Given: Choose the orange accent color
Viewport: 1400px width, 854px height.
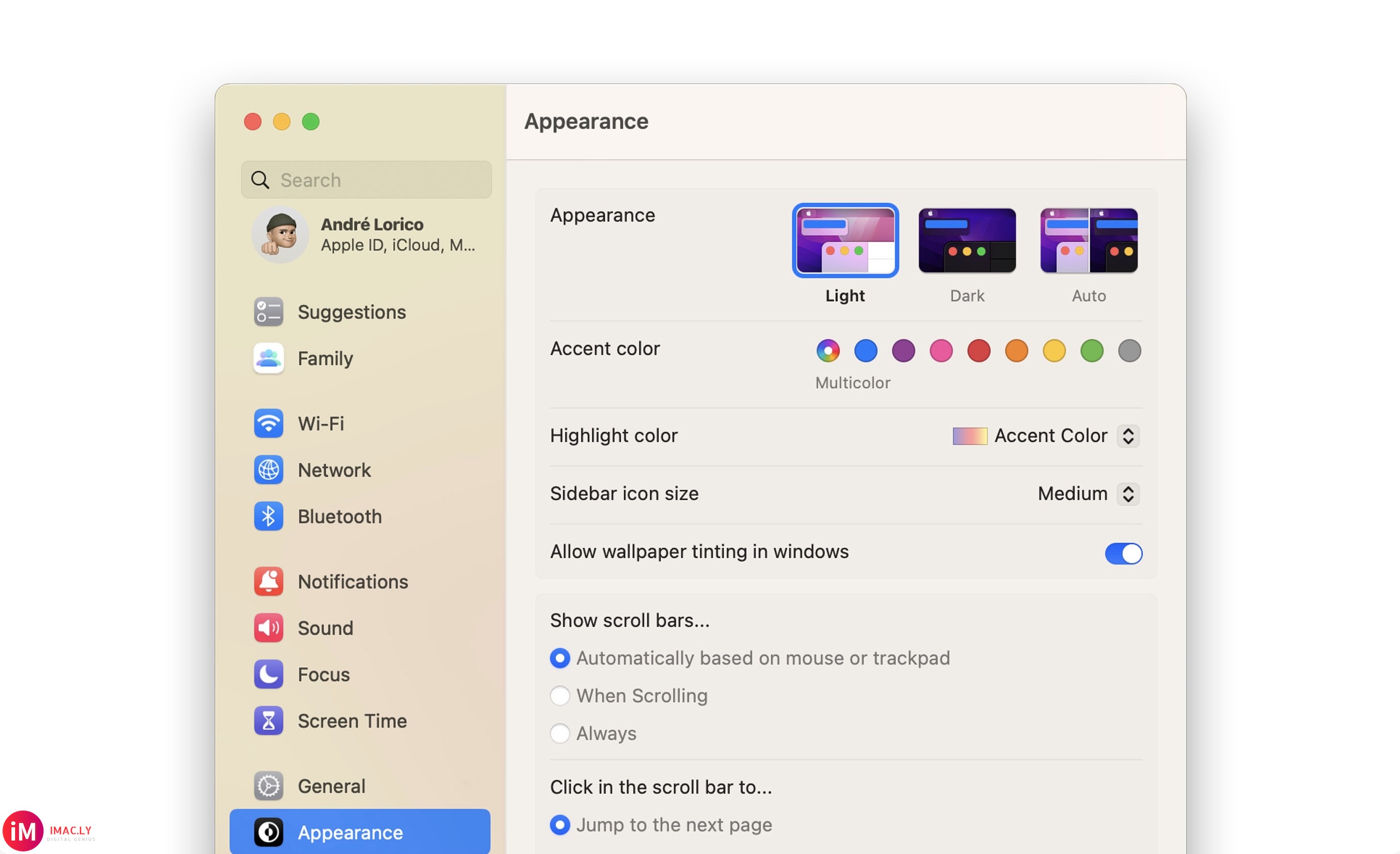Looking at the screenshot, I should (1017, 351).
